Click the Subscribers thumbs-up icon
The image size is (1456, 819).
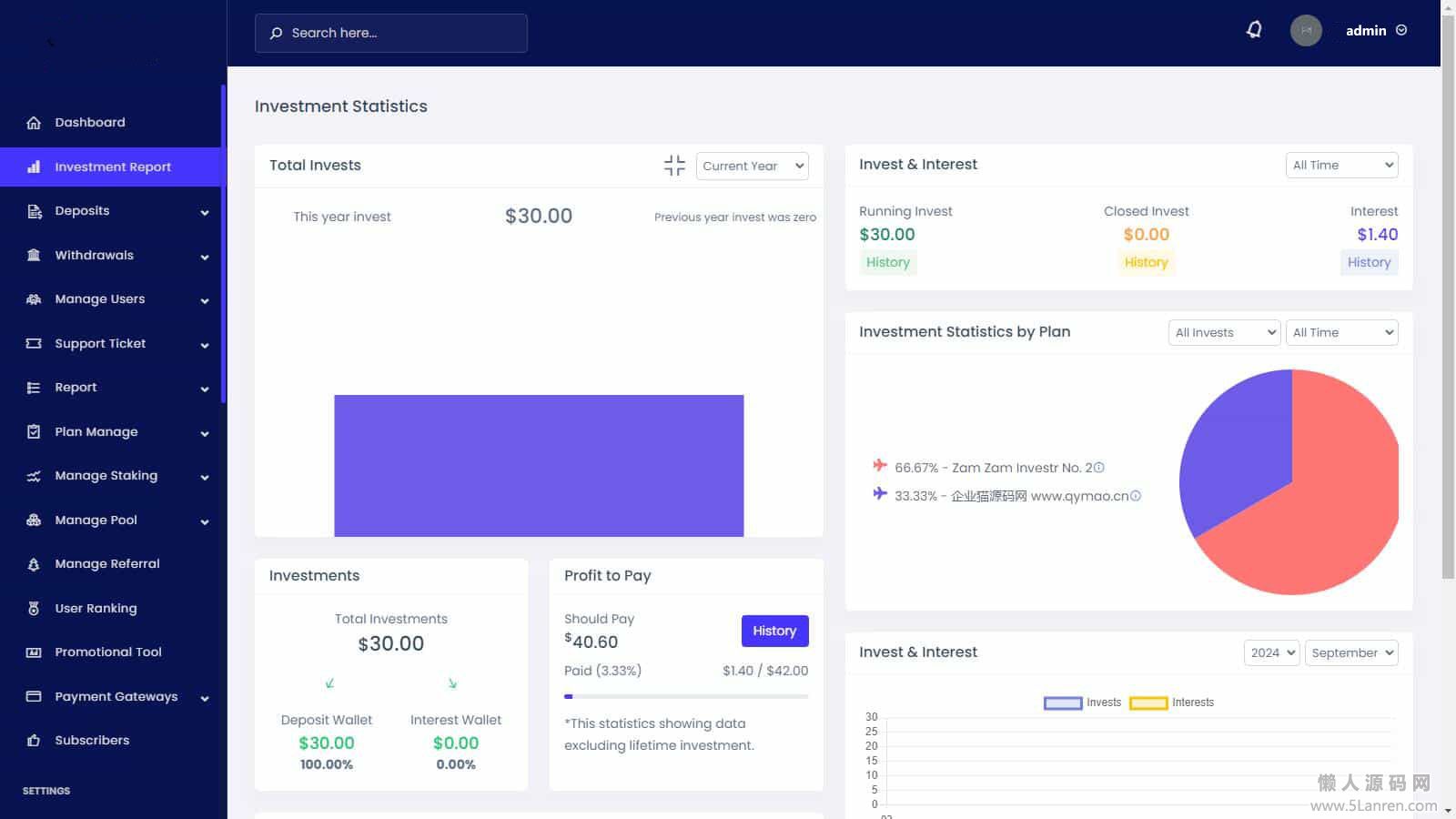[34, 741]
